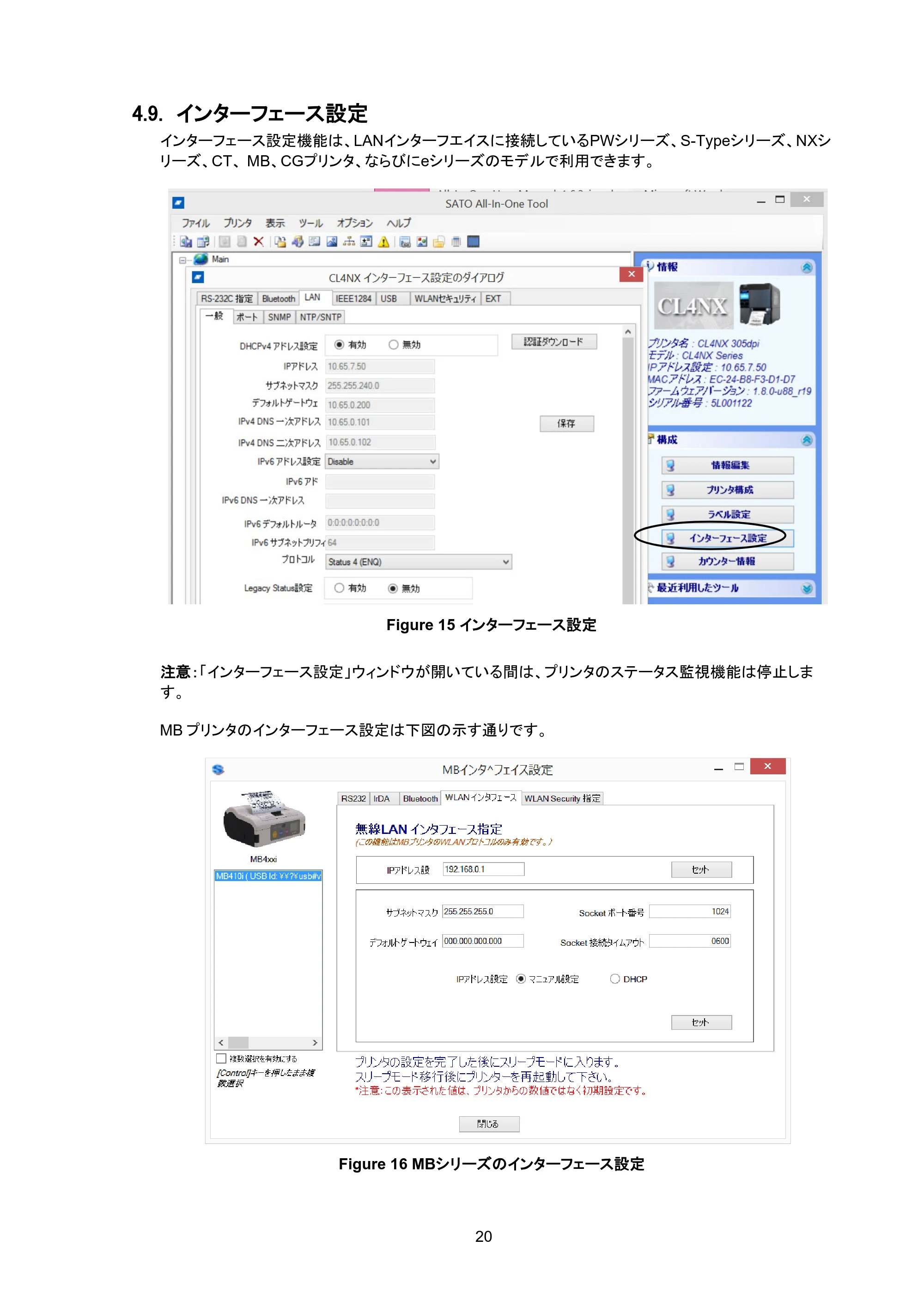Open プロトコル Status 4 (ENQ) dropdown

[419, 562]
